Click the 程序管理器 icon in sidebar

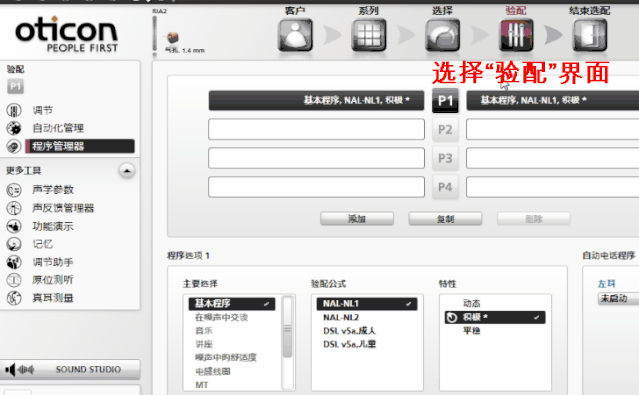coord(14,146)
